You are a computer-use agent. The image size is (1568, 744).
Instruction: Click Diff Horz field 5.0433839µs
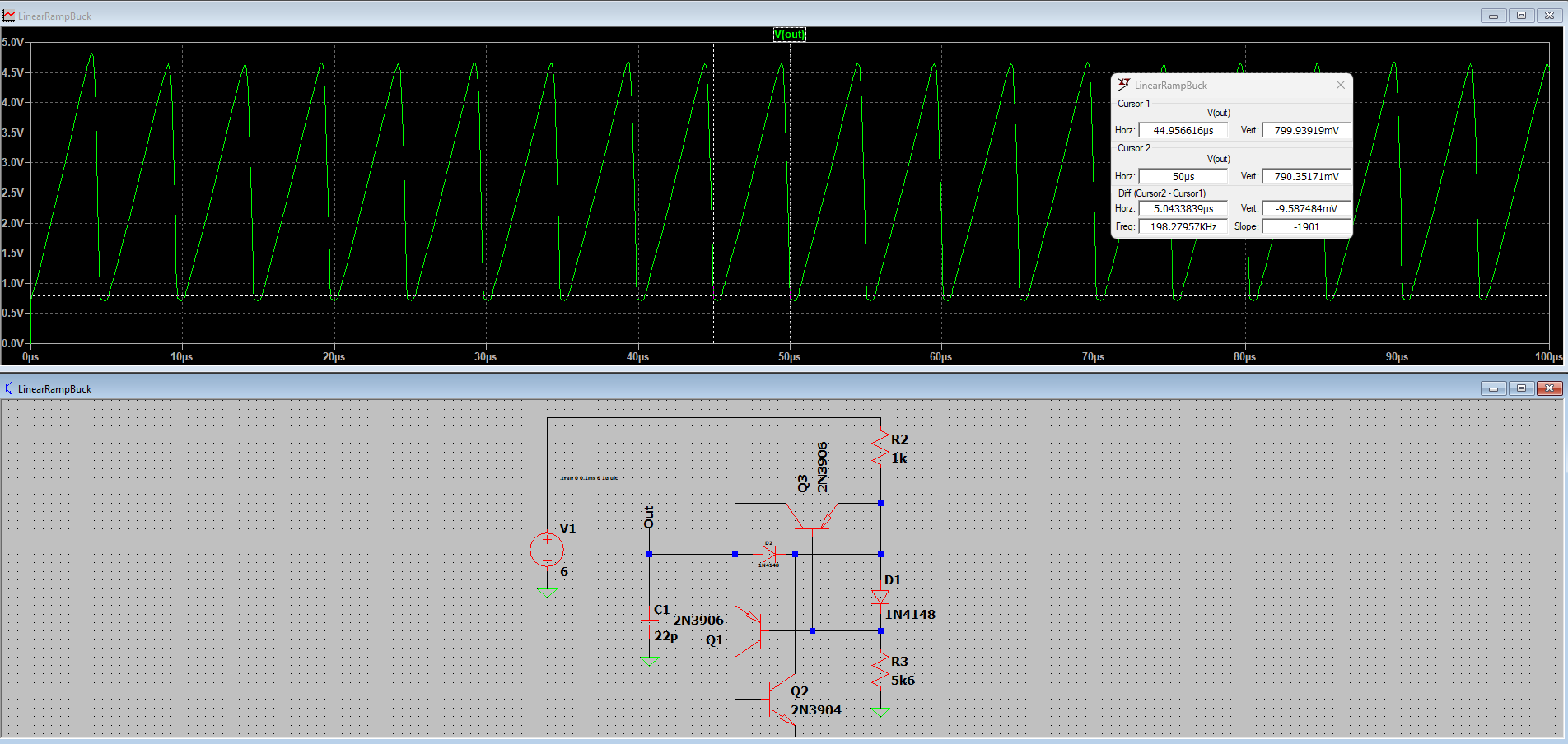pyautogui.click(x=1183, y=208)
